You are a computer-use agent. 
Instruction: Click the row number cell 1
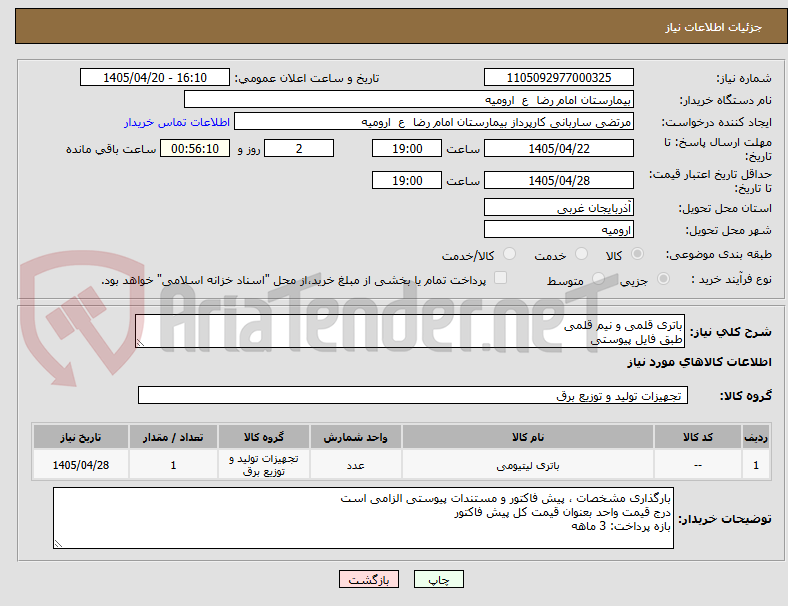(756, 465)
